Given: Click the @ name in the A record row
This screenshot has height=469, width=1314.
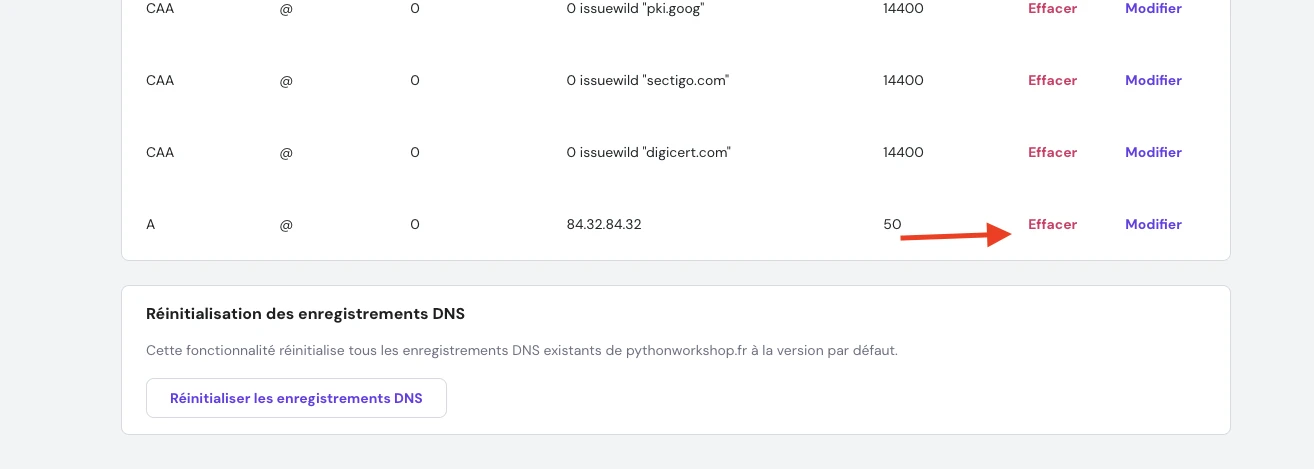Looking at the screenshot, I should (286, 224).
